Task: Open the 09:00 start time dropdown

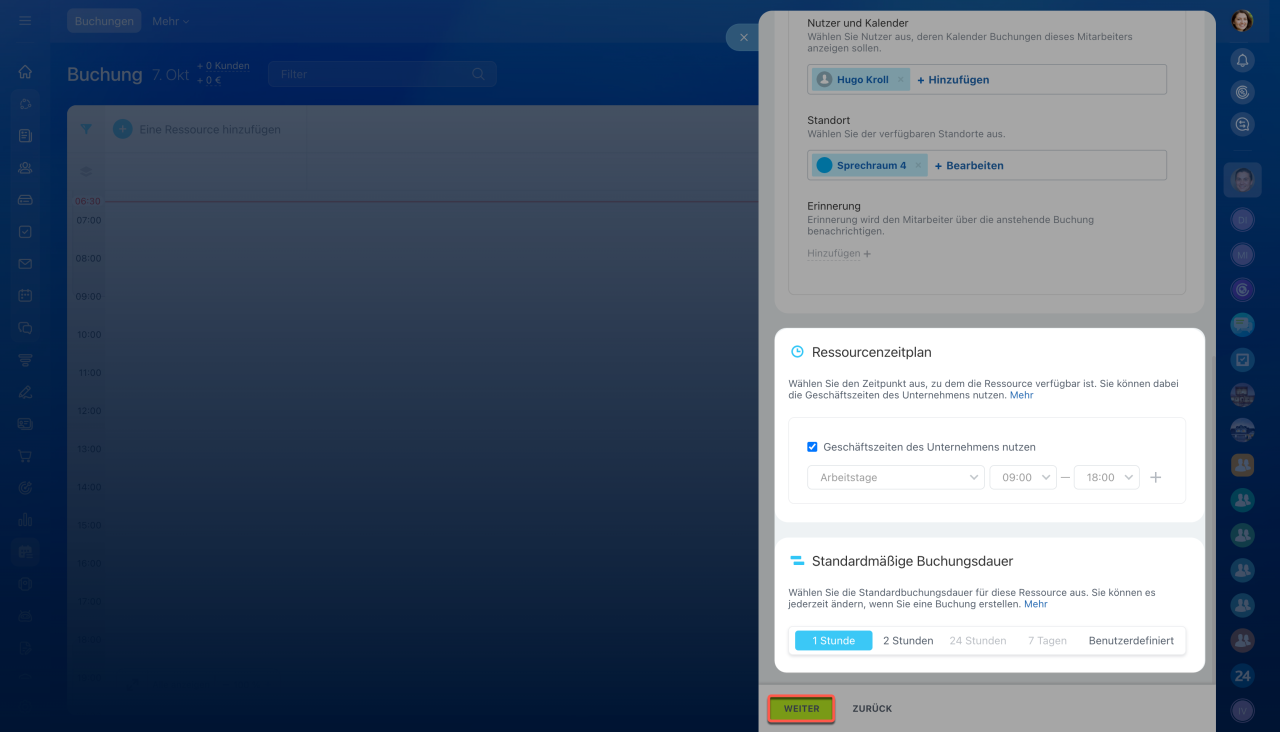Action: tap(1023, 478)
